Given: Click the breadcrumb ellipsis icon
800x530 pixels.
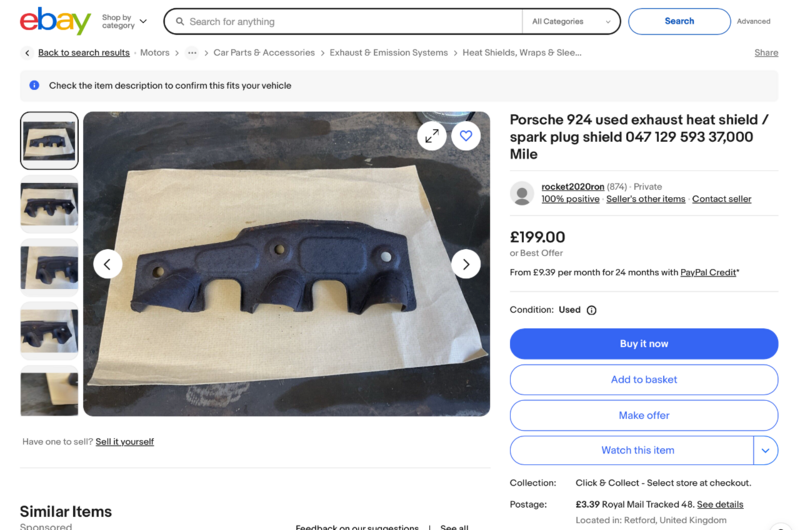Looking at the screenshot, I should click(192, 53).
